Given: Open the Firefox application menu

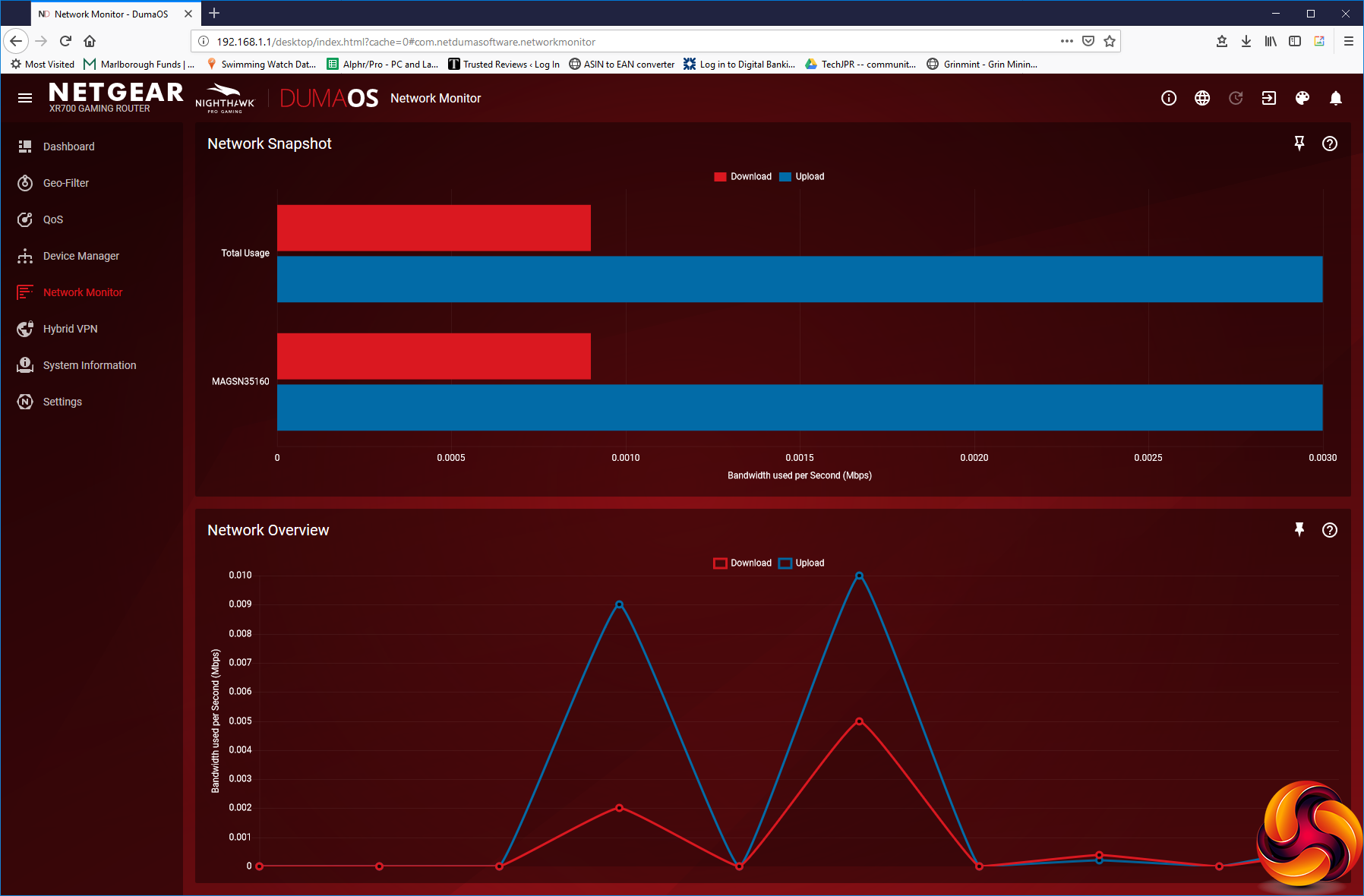Looking at the screenshot, I should click(1349, 41).
